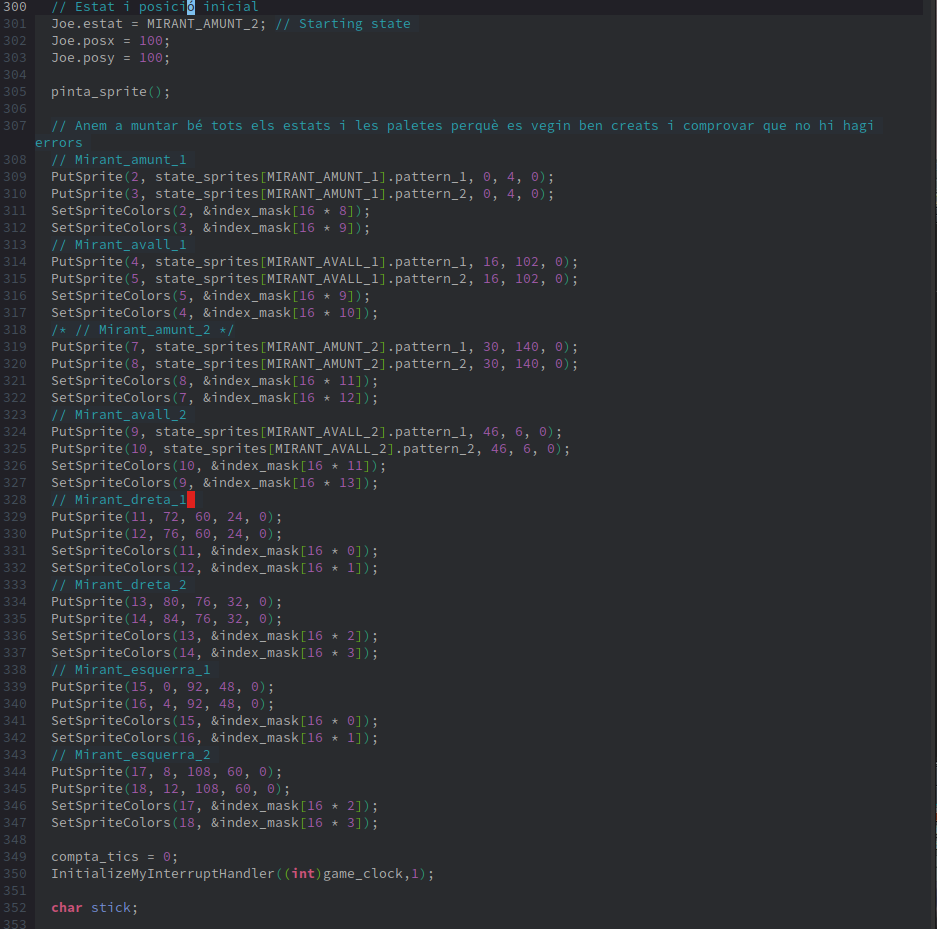
Task: Click SetSpriteColors(9, &index_mask[16 * 13])
Action: pos(215,483)
